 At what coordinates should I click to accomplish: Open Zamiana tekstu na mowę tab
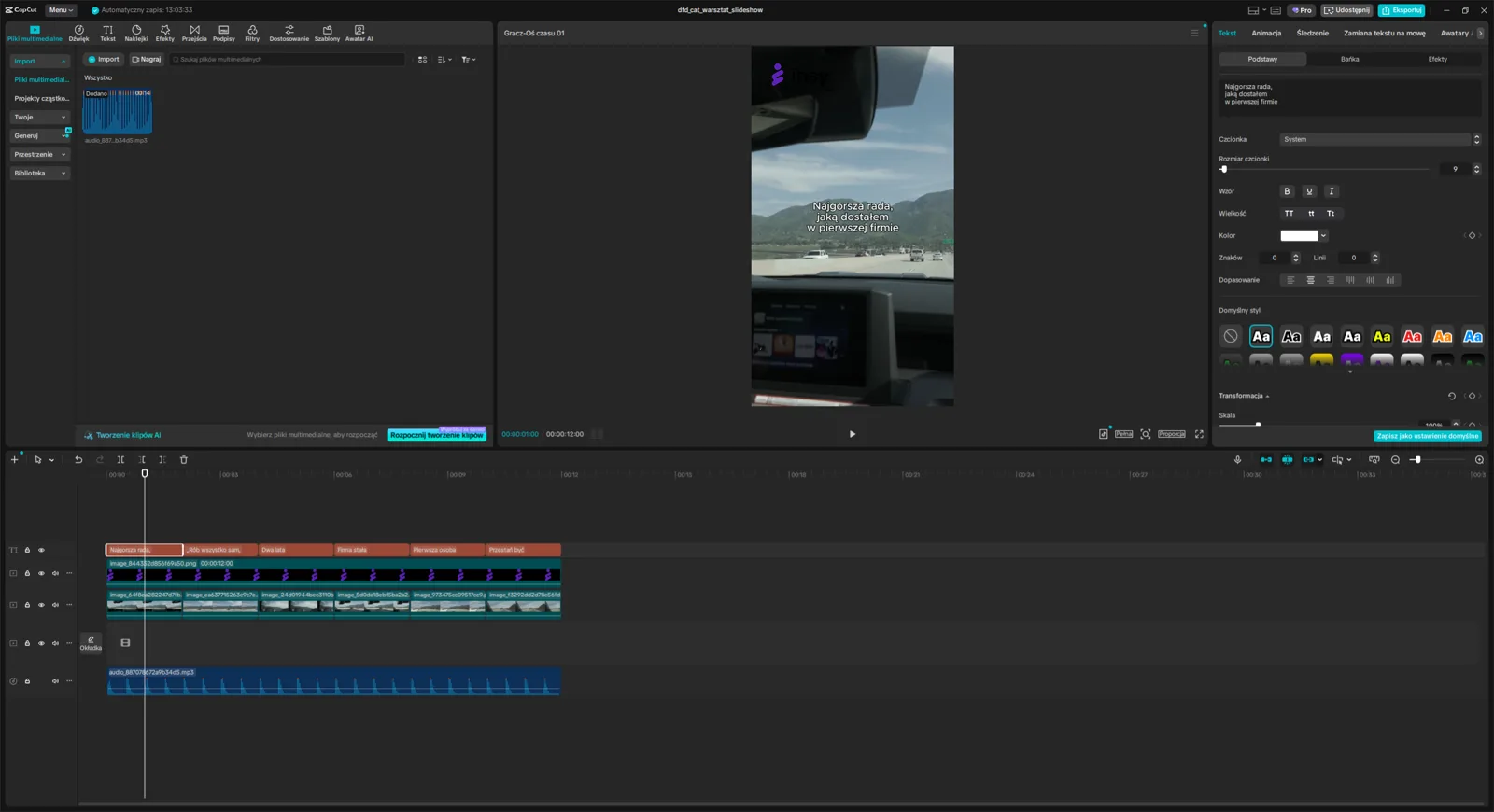click(x=1384, y=33)
